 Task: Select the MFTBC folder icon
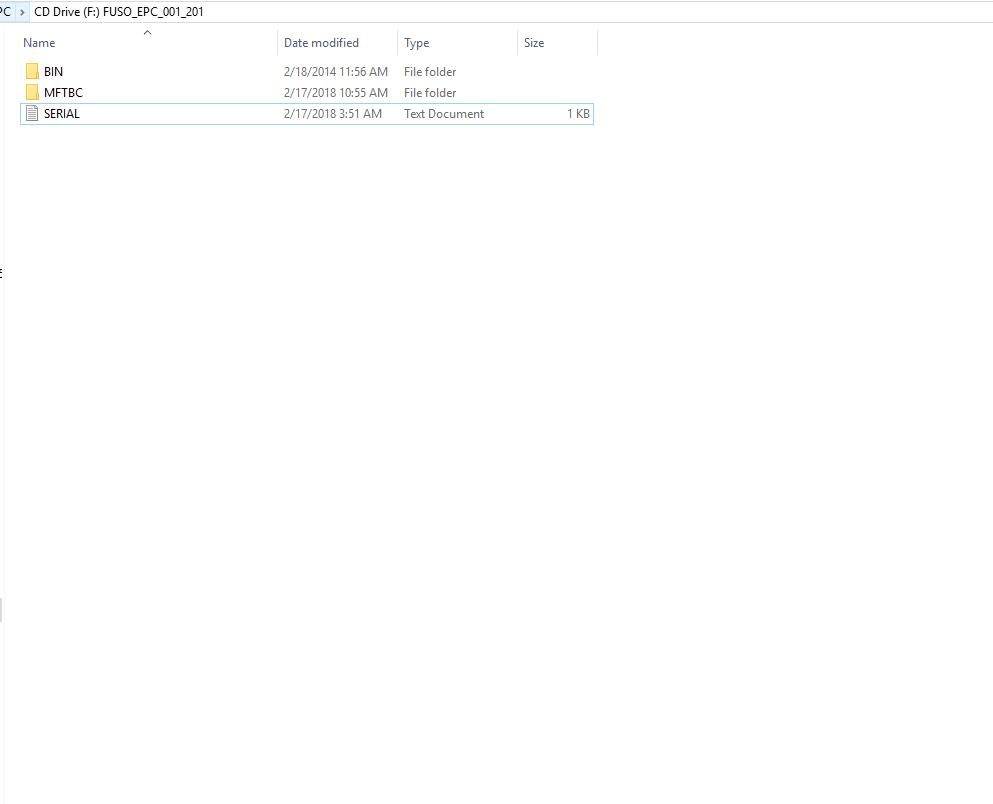pyautogui.click(x=32, y=92)
